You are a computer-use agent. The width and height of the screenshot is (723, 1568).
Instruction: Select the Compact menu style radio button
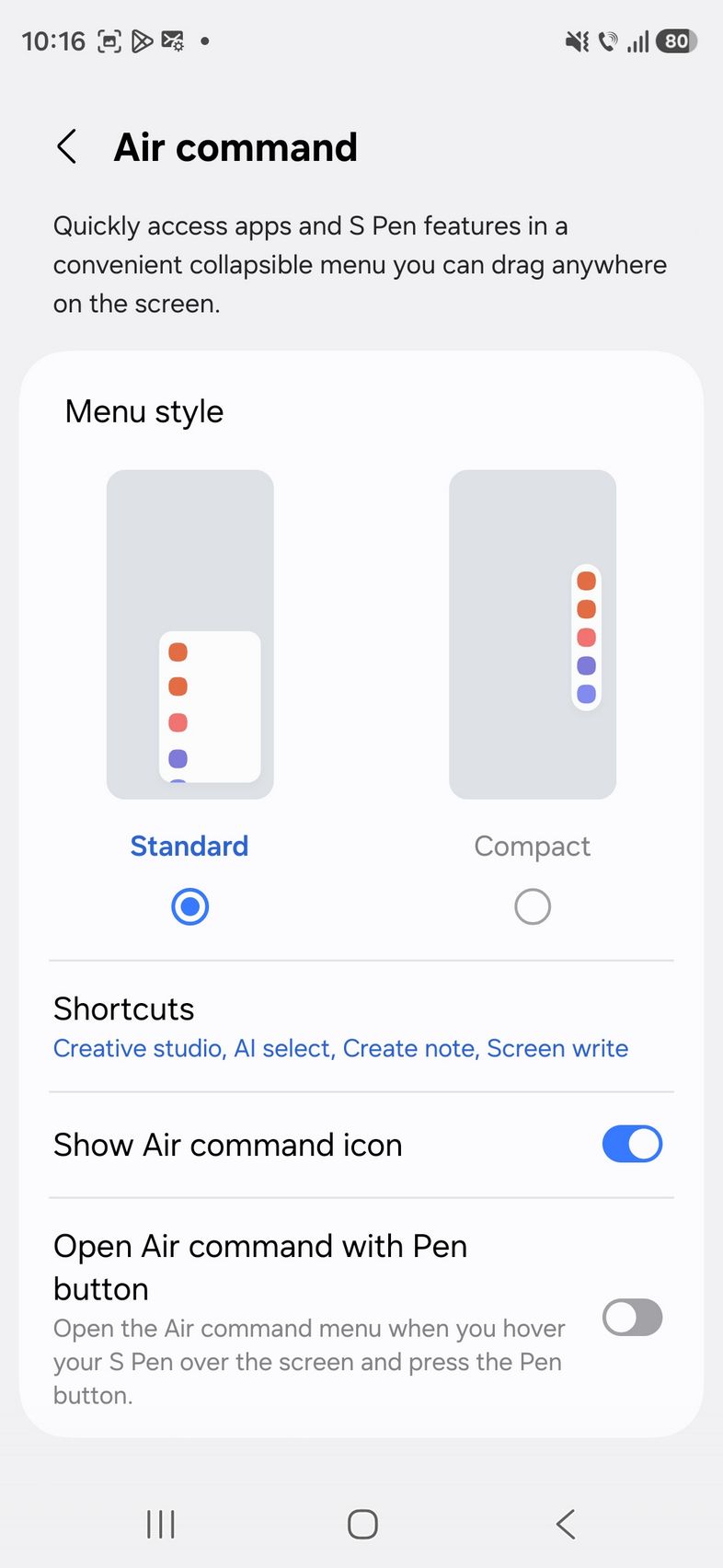533,907
